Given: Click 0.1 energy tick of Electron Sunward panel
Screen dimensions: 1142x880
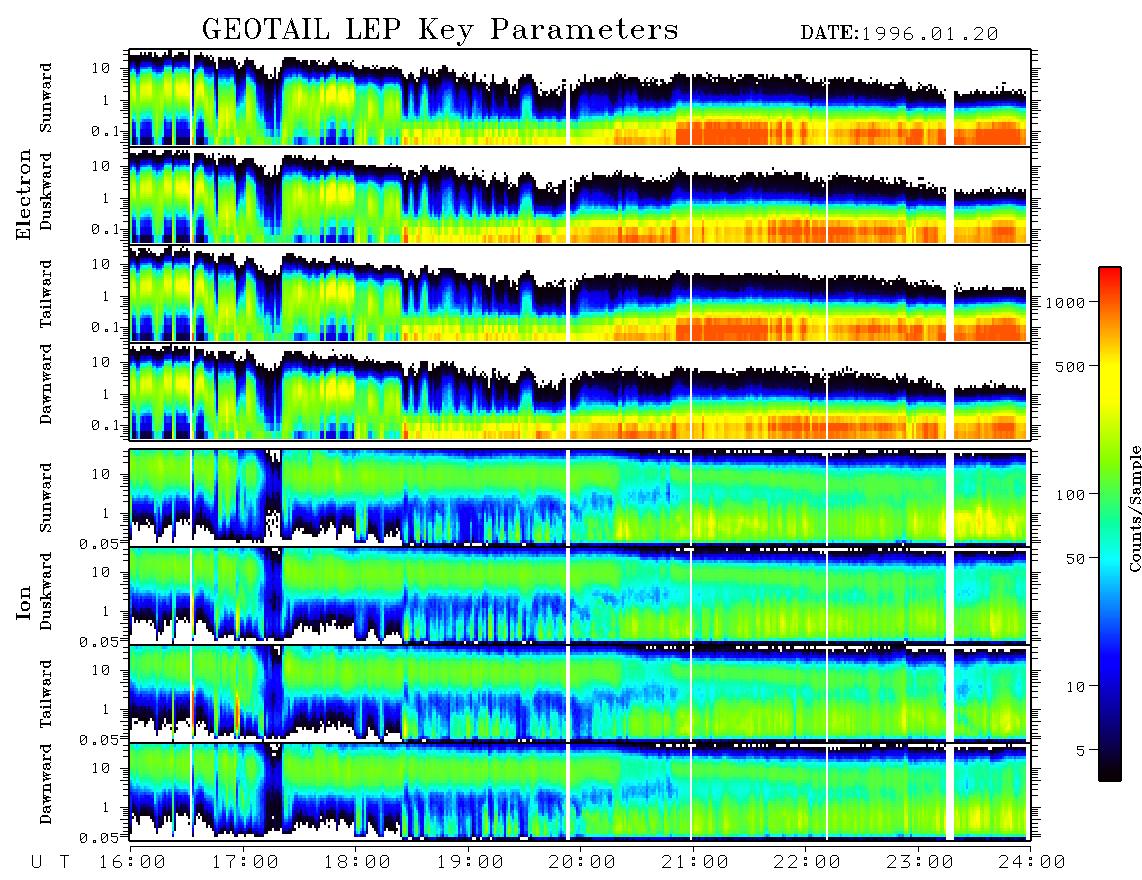Looking at the screenshot, I should [x=105, y=131].
